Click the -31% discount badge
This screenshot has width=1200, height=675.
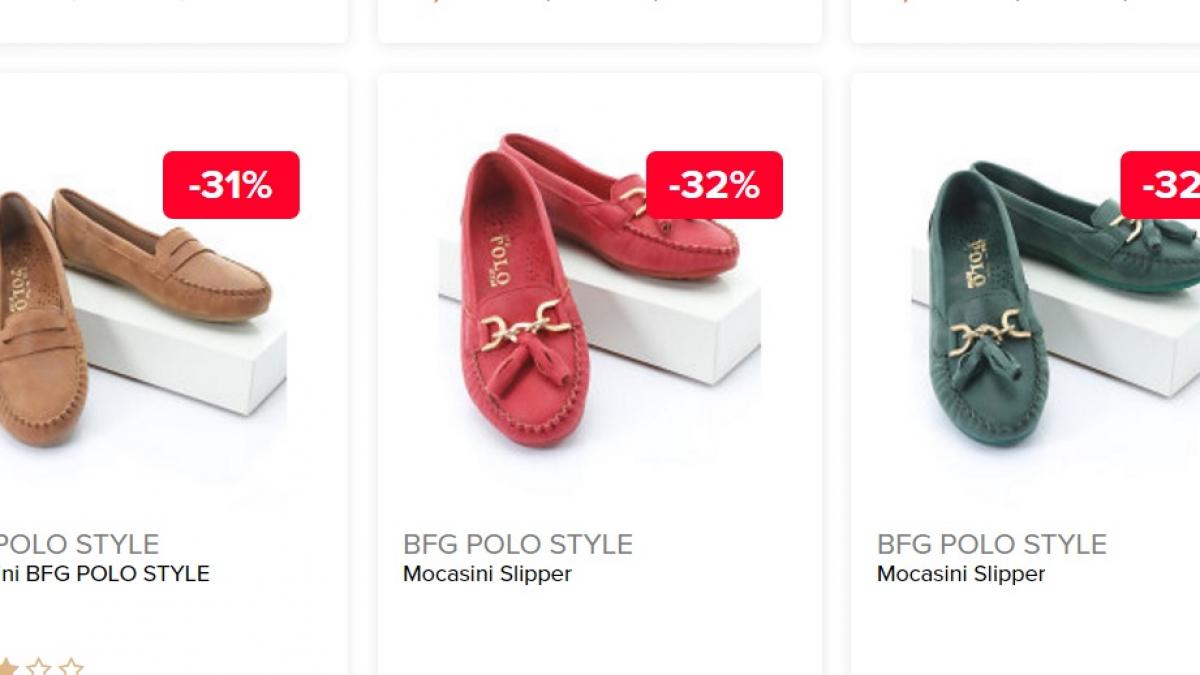pos(230,185)
